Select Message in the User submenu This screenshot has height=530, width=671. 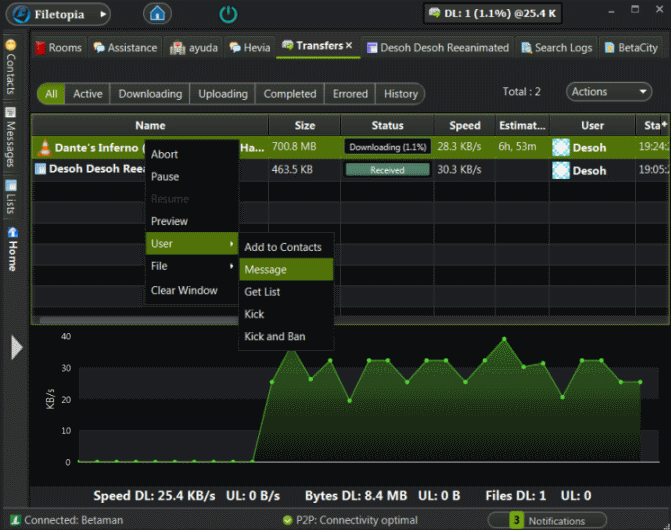pos(286,269)
